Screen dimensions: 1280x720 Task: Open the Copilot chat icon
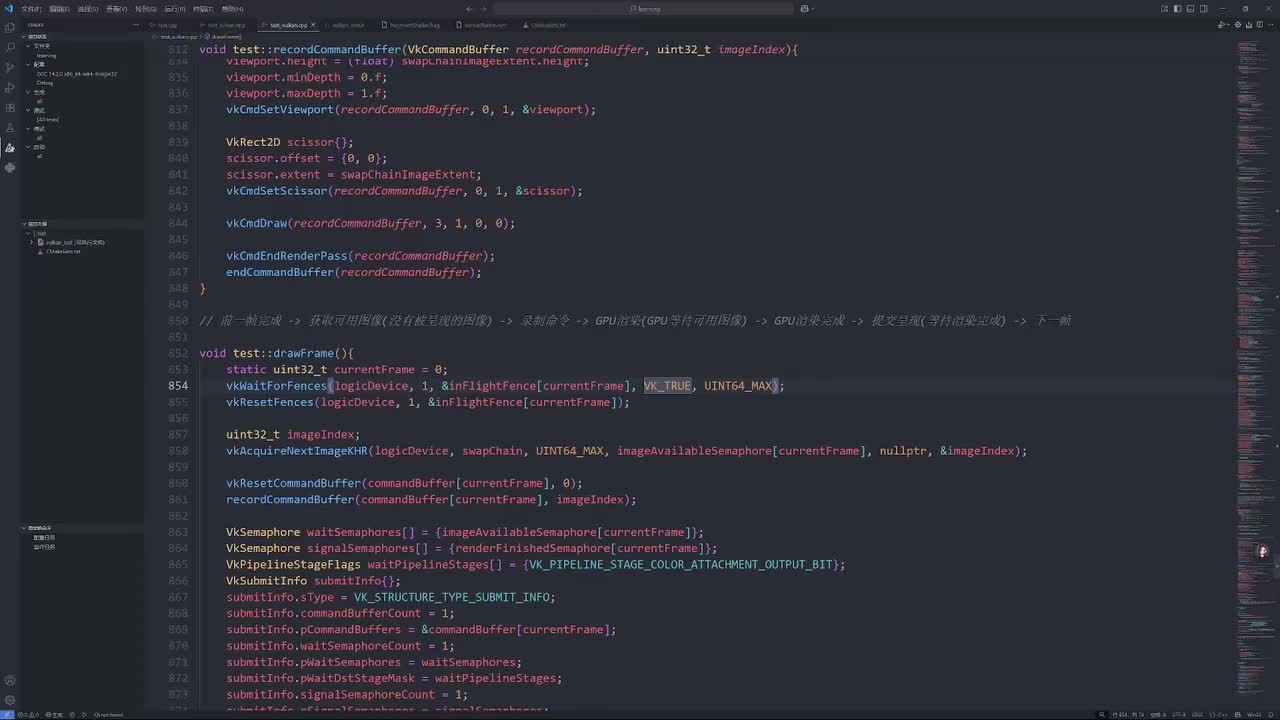pos(805,8)
